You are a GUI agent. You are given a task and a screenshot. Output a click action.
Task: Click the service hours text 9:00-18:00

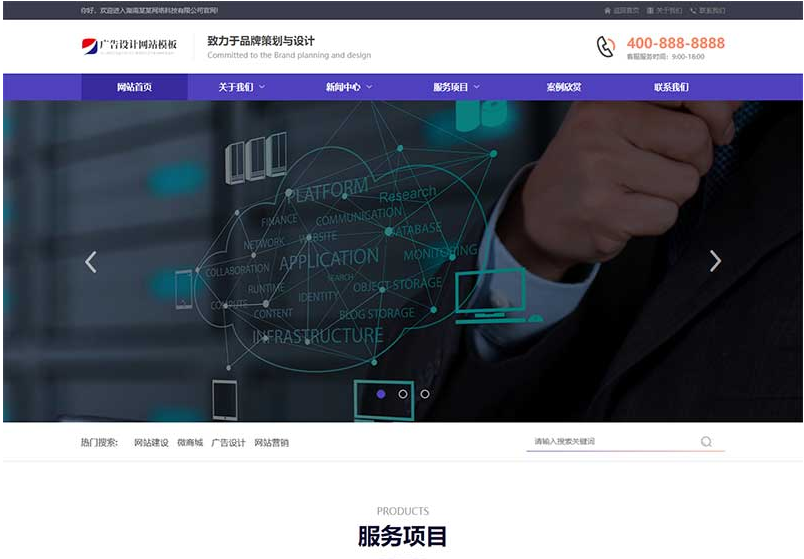point(666,57)
